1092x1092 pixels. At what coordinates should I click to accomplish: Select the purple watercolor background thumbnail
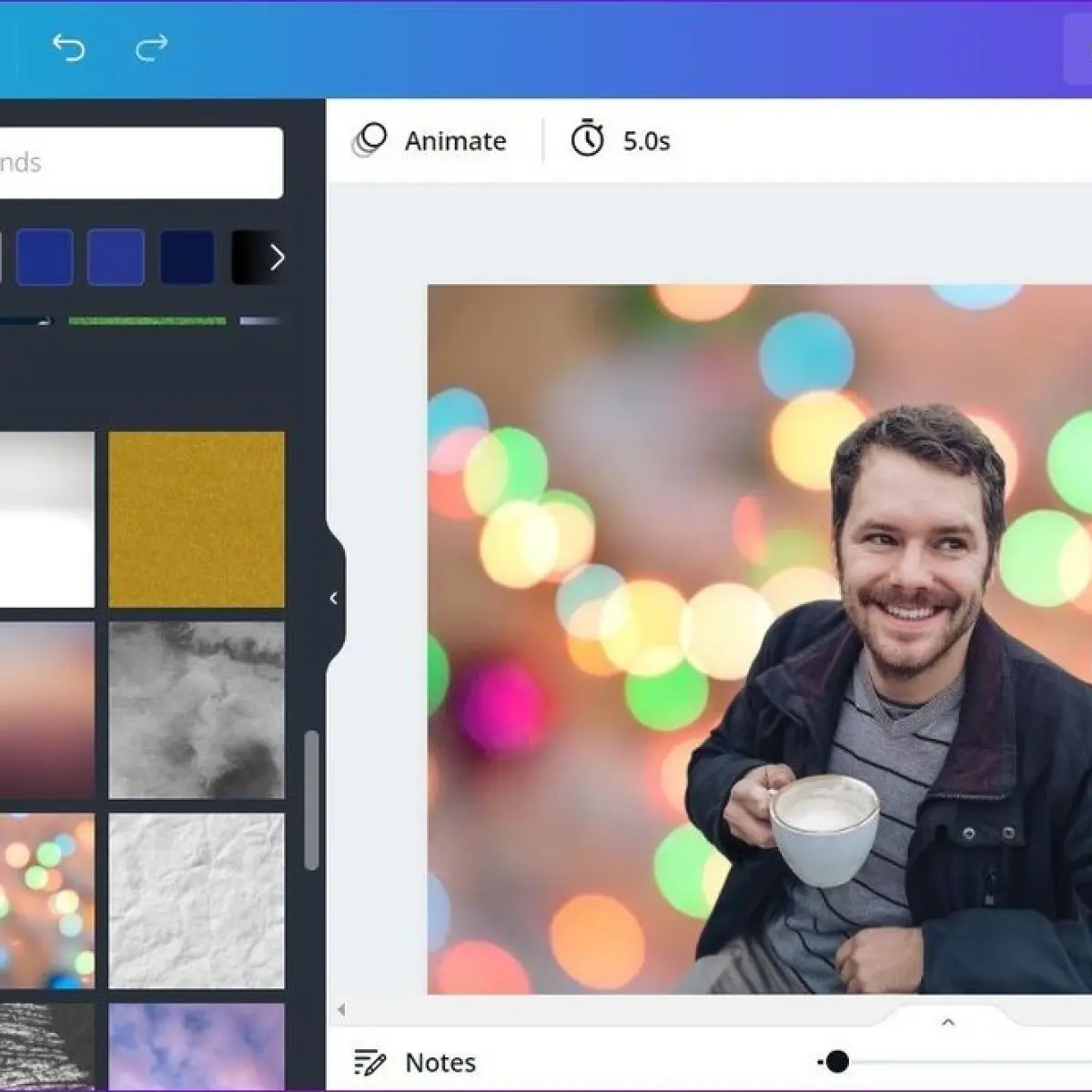(x=197, y=1046)
